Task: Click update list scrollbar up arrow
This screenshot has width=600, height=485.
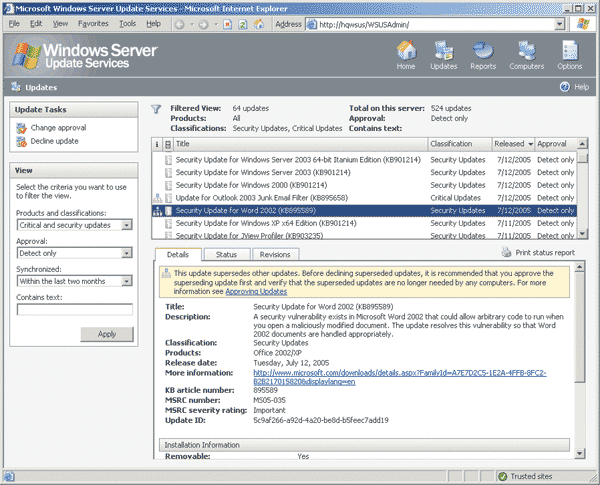Action: point(582,144)
